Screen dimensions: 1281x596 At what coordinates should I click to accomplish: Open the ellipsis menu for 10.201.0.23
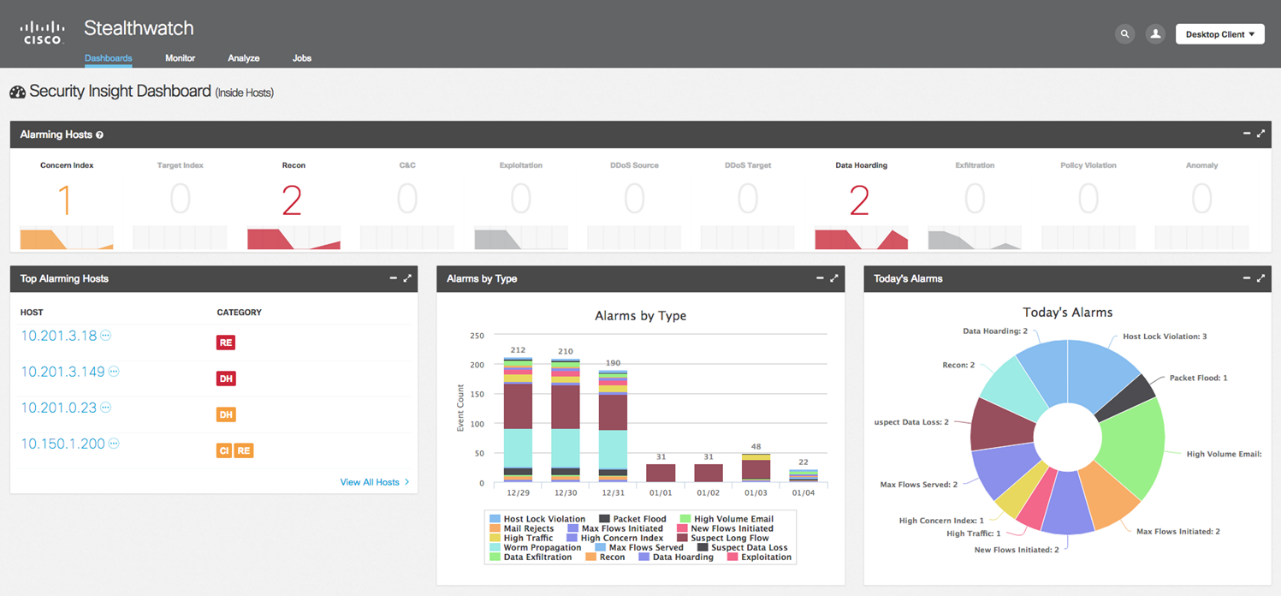[106, 408]
